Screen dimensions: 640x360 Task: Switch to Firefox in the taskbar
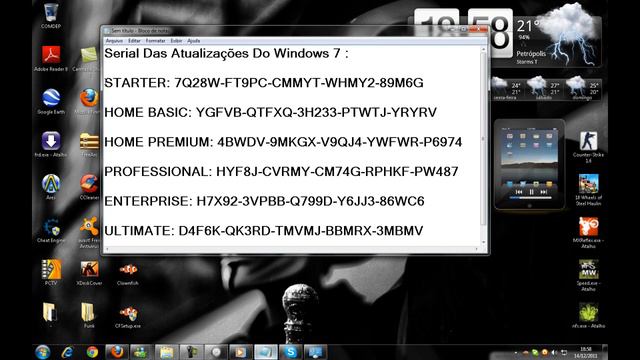tap(117, 352)
